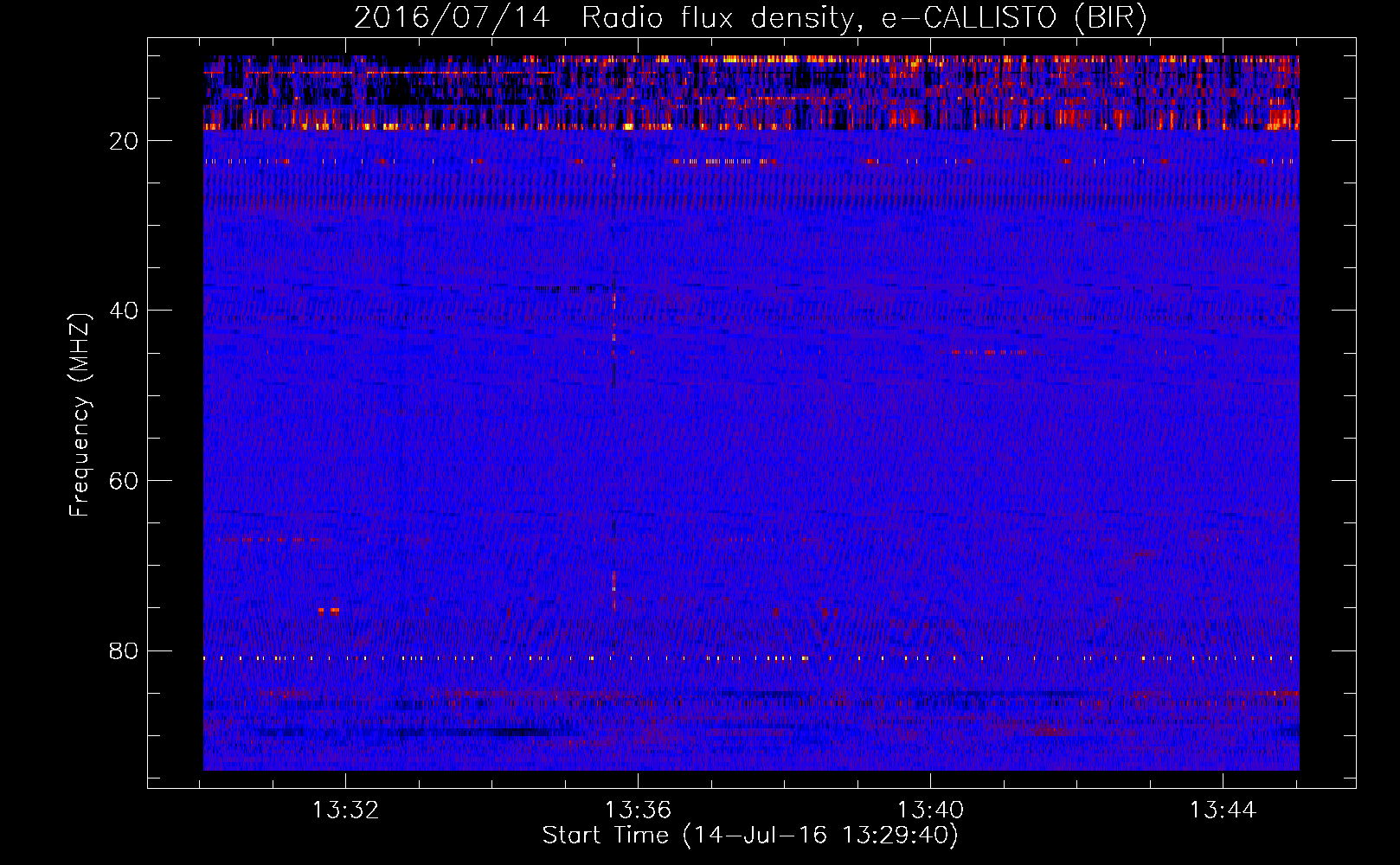Click the '60' frequency tick label
This screenshot has width=1400, height=865.
(x=125, y=481)
